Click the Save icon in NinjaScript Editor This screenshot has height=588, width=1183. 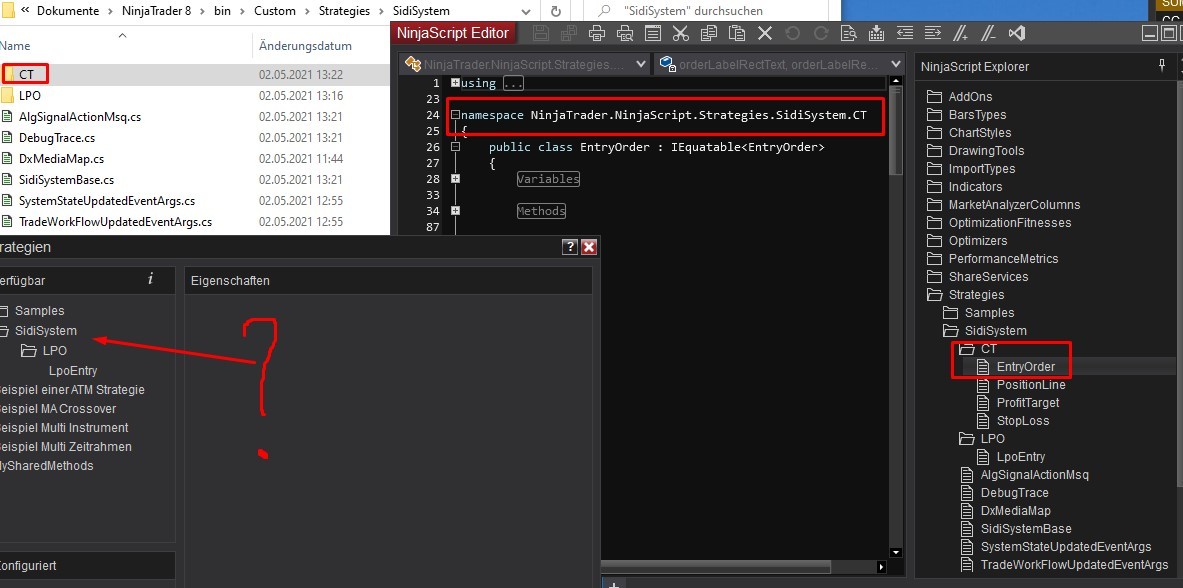click(x=541, y=32)
